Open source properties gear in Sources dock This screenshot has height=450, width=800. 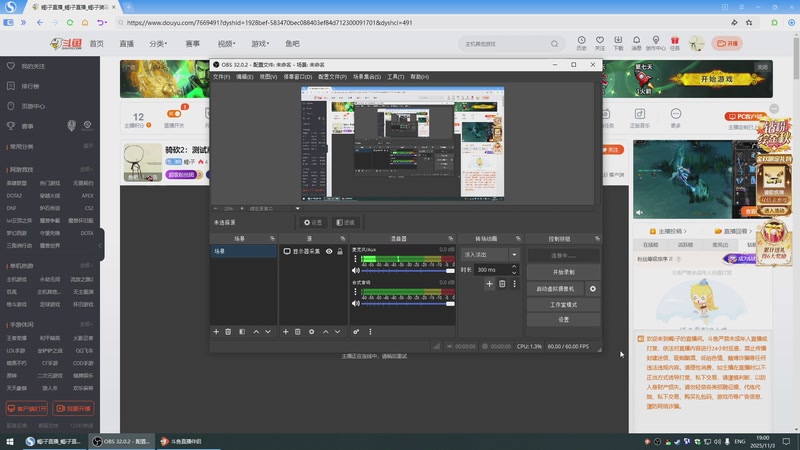pyautogui.click(x=311, y=332)
